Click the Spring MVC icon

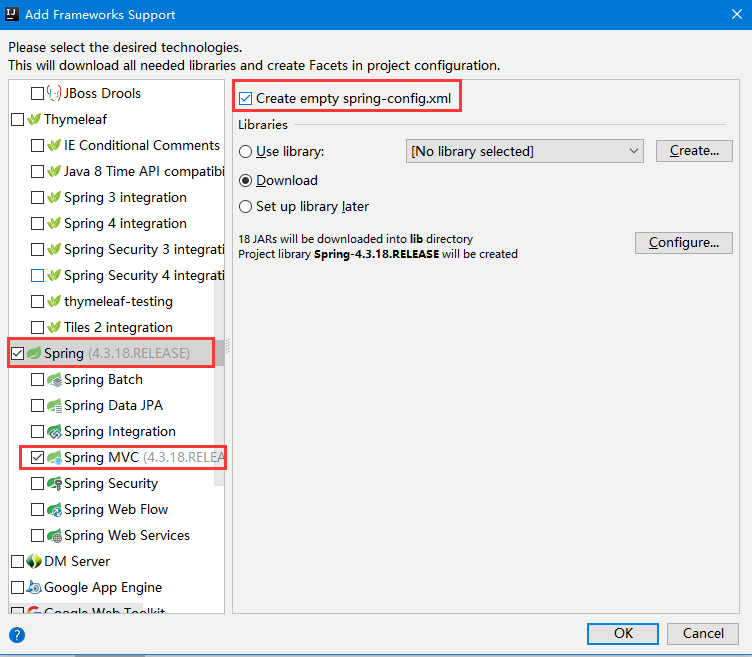click(54, 458)
